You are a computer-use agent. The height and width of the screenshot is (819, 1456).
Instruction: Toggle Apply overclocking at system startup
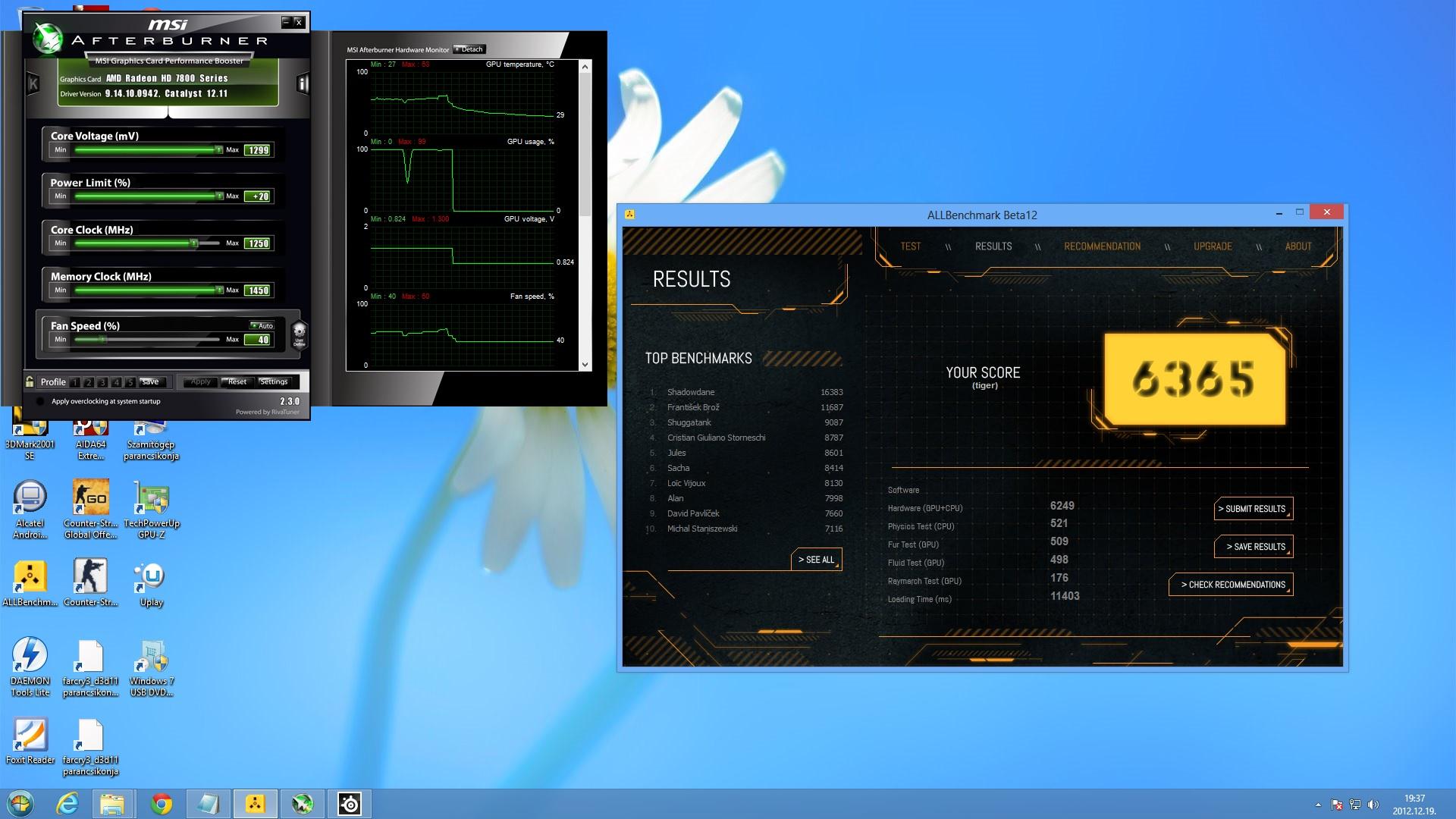tap(40, 401)
